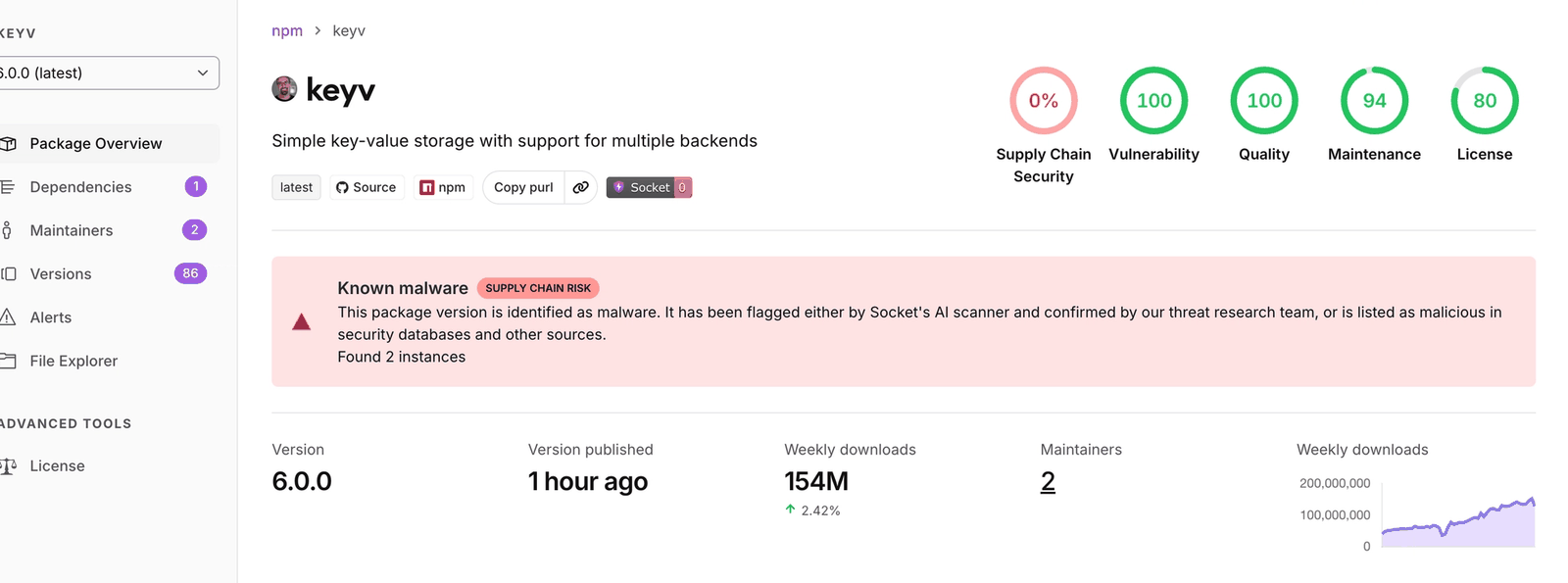1568x583 pixels.
Task: Open the npm package link
Action: pyautogui.click(x=443, y=187)
